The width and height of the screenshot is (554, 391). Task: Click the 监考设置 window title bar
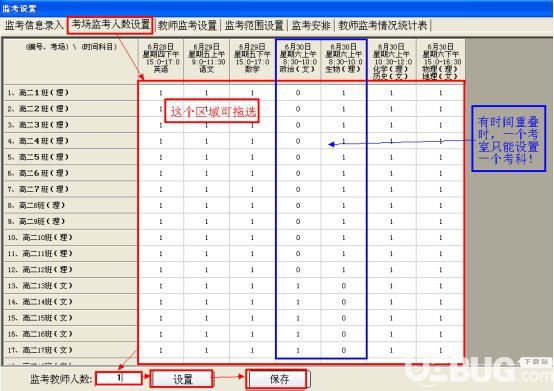pyautogui.click(x=277, y=8)
